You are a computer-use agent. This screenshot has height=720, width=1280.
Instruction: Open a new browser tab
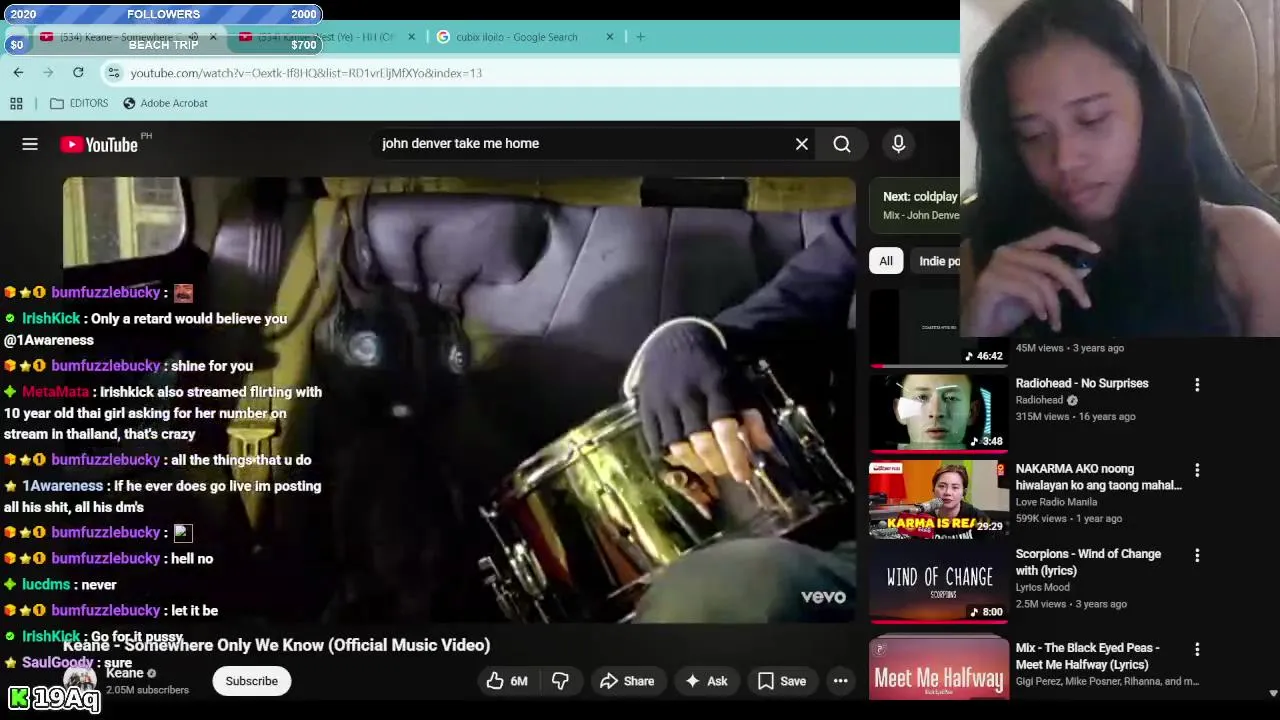click(641, 37)
